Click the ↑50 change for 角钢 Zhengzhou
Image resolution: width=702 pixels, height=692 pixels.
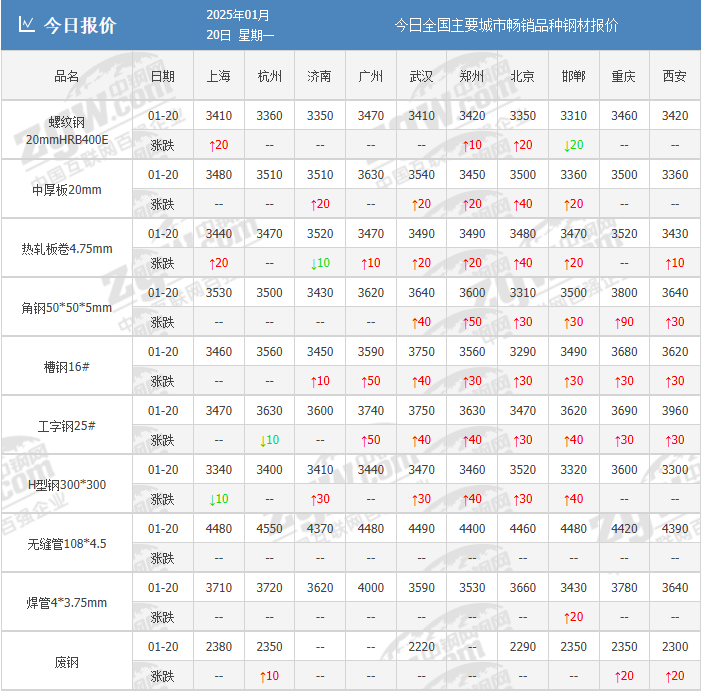[x=472, y=322]
